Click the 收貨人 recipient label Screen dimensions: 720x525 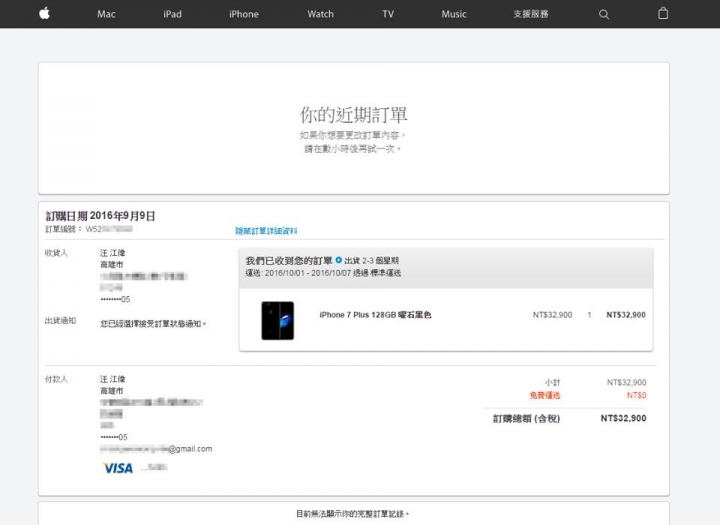pos(56,253)
